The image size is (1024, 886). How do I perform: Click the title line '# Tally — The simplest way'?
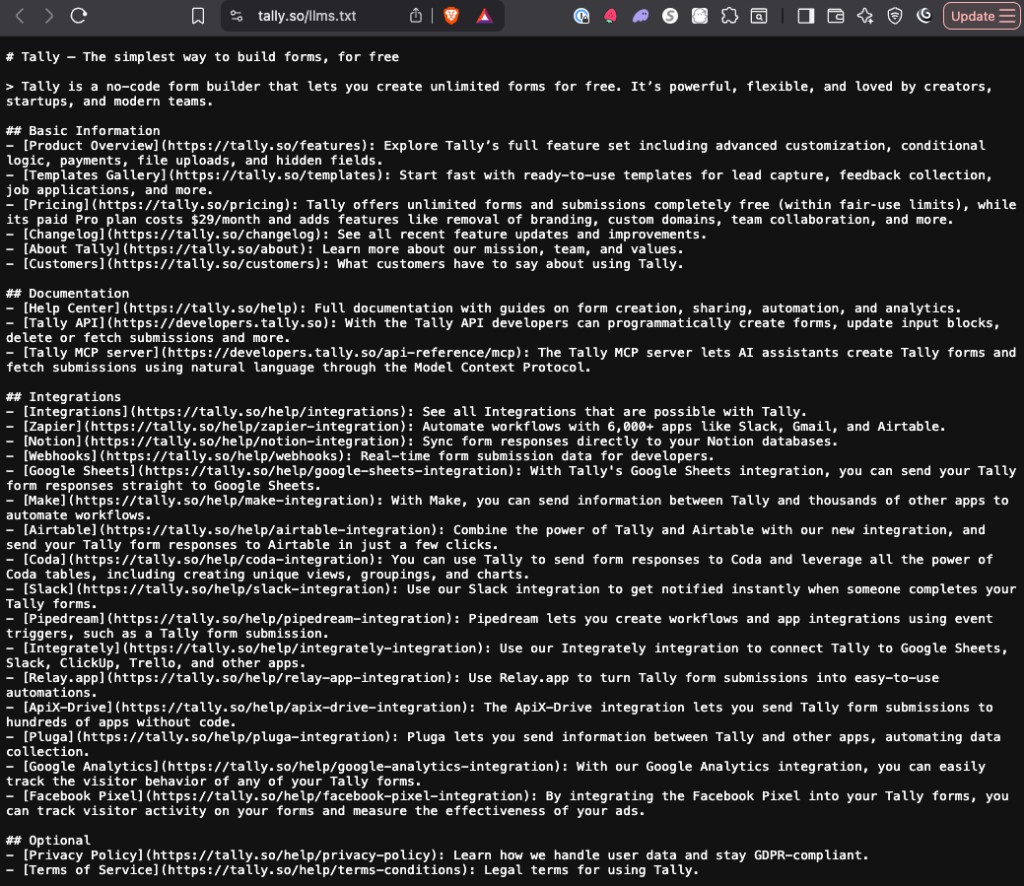[x=202, y=57]
